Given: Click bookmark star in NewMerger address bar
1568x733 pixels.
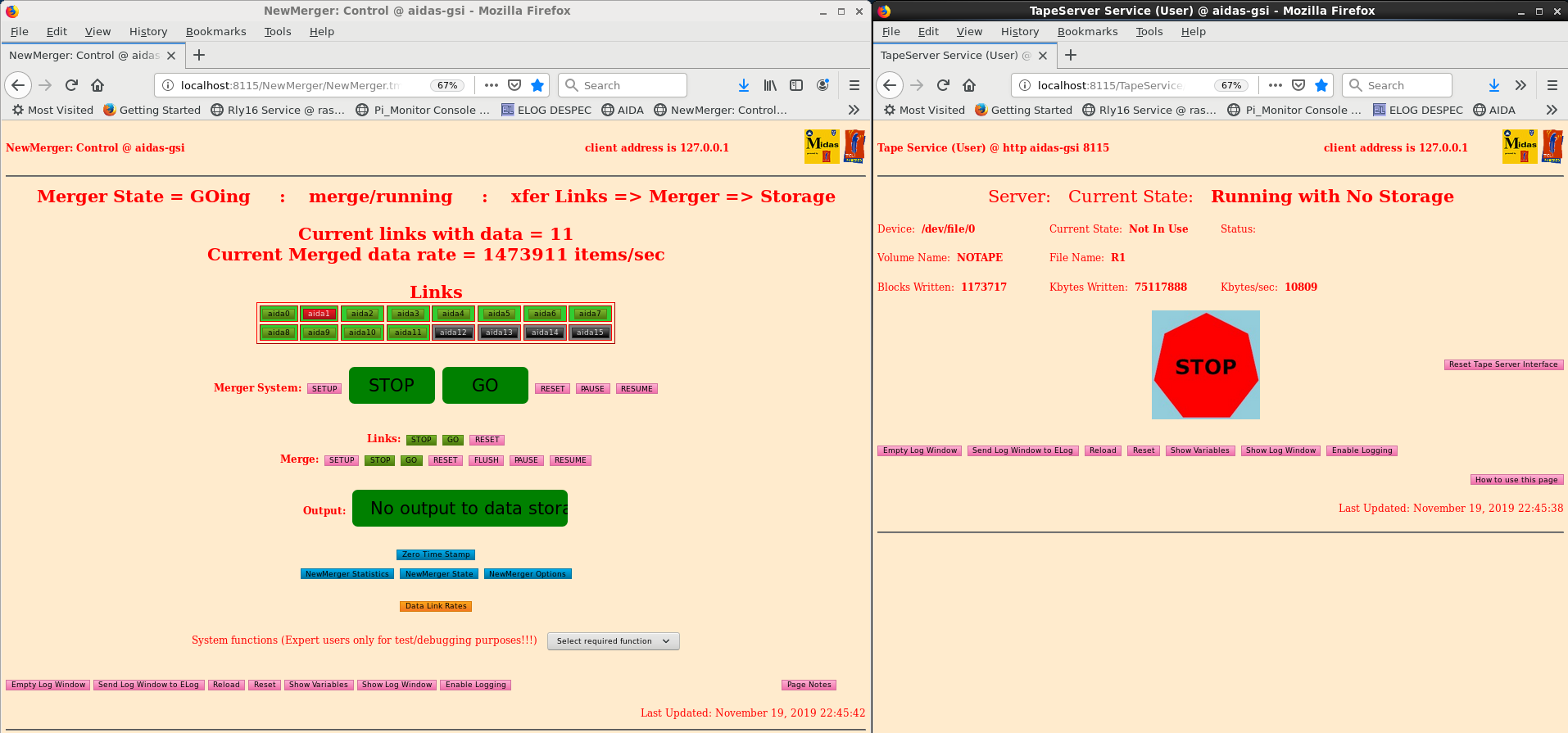Looking at the screenshot, I should (537, 85).
